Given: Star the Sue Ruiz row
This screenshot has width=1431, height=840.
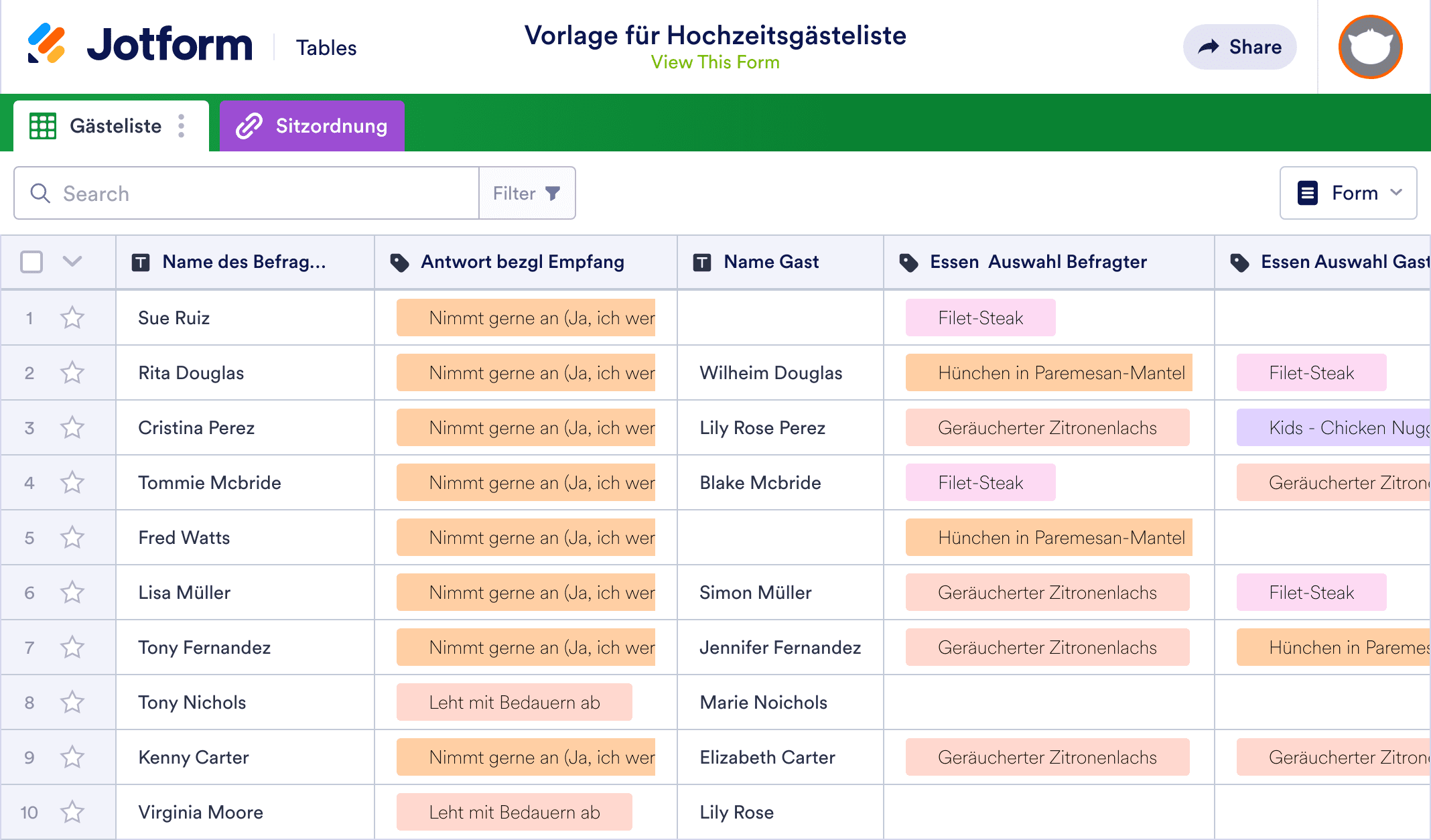Looking at the screenshot, I should click(72, 318).
